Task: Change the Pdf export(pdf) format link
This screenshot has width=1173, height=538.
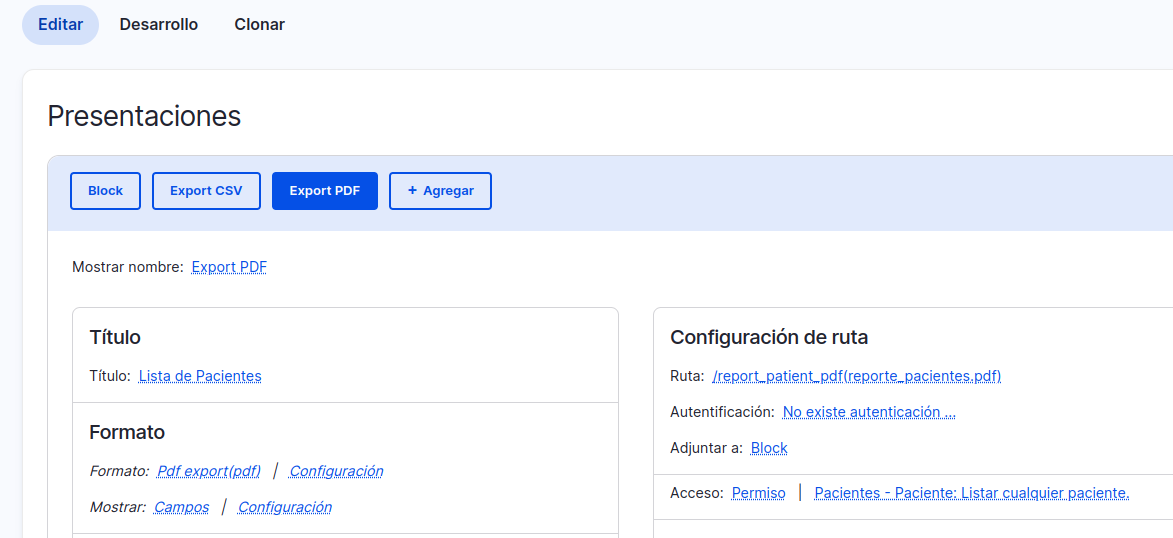Action: [x=209, y=471]
